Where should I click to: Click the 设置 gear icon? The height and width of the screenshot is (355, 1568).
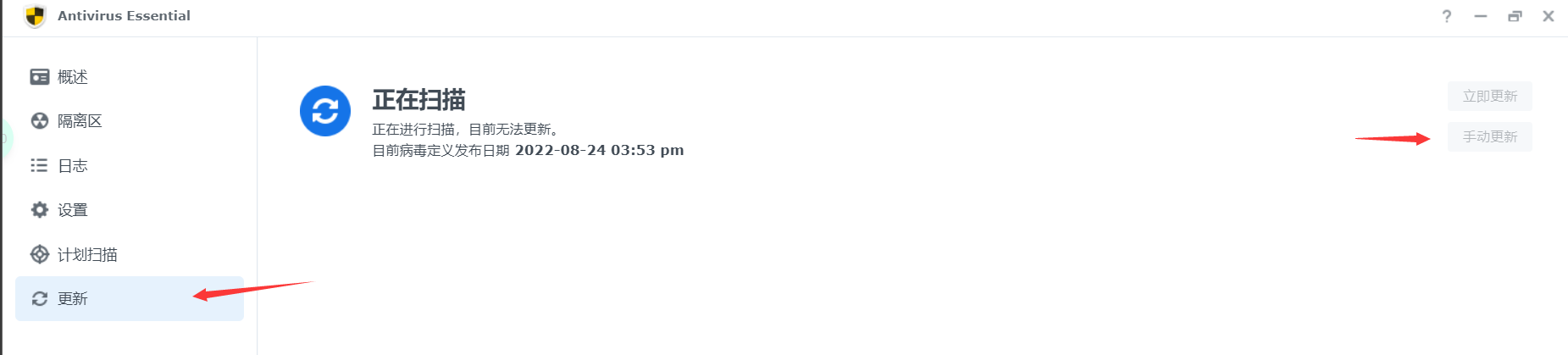point(40,209)
